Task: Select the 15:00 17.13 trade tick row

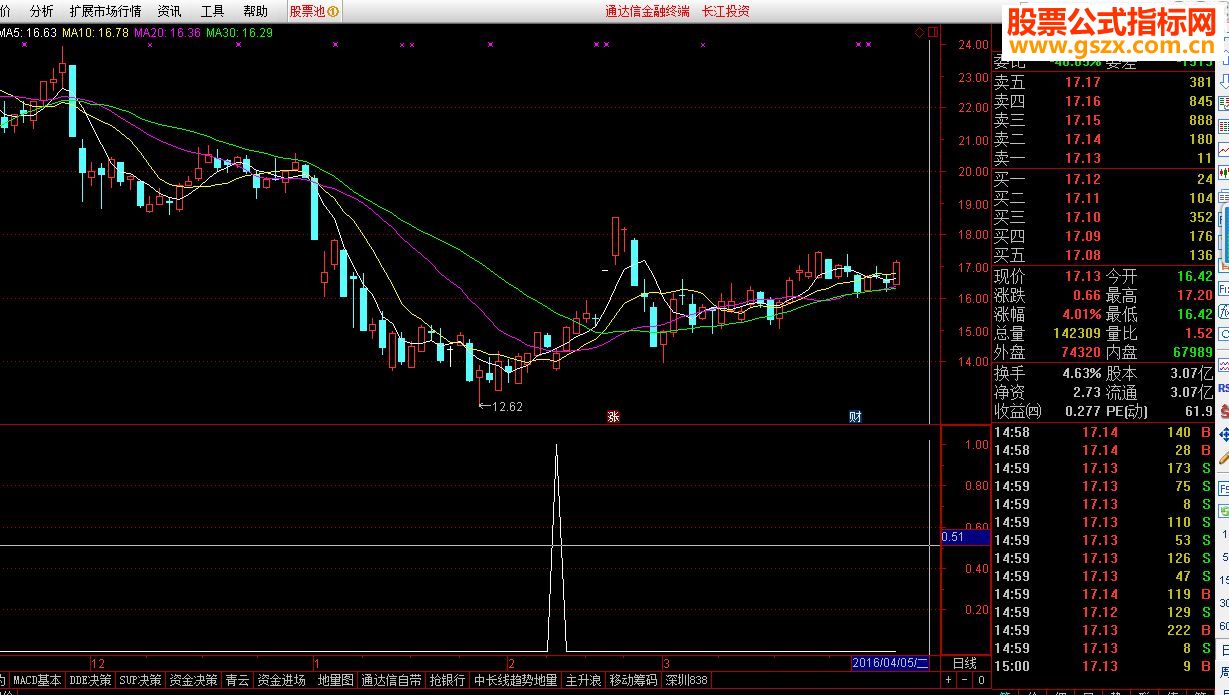Action: point(1102,666)
